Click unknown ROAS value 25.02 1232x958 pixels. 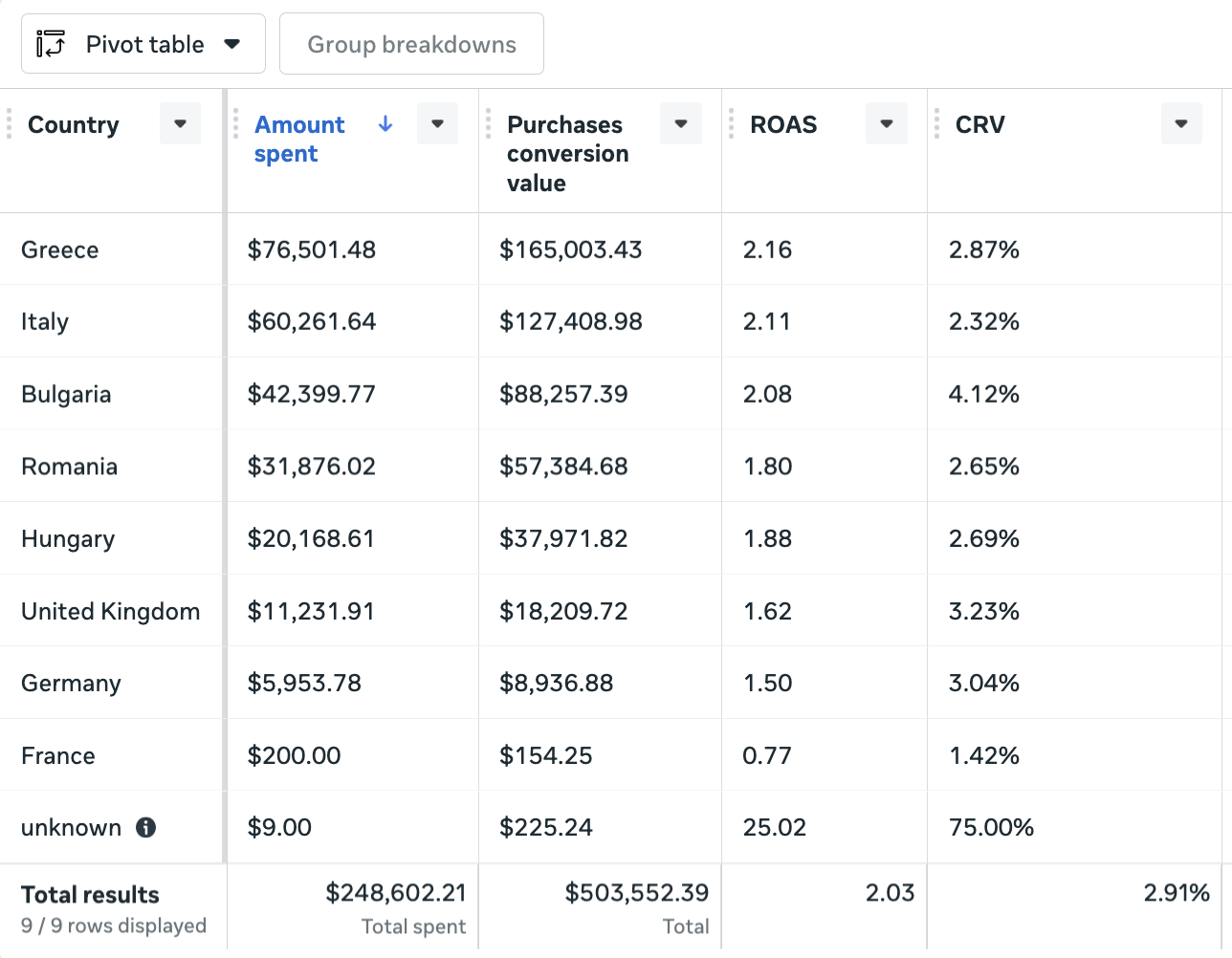(x=775, y=827)
